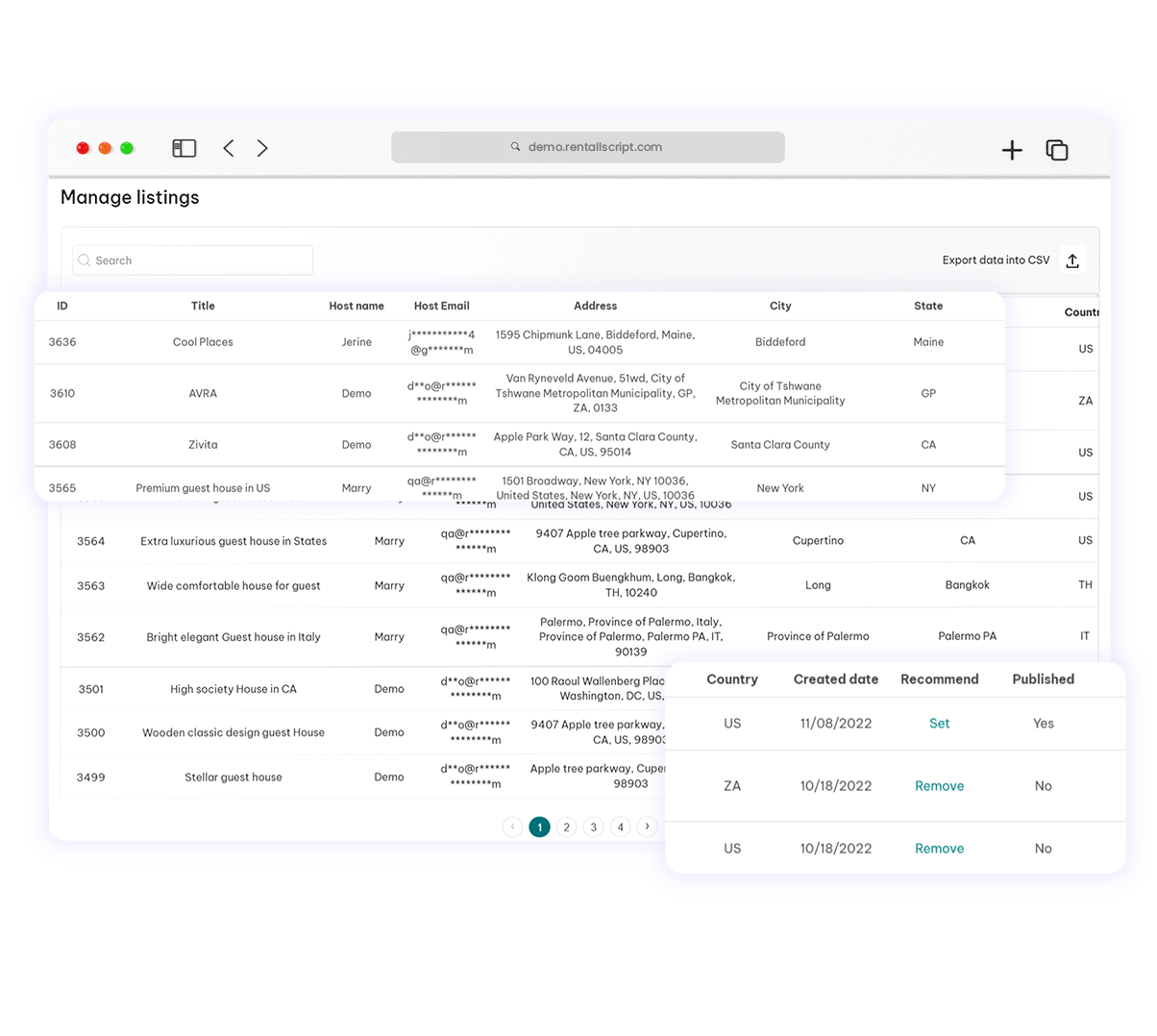Sort the table by the ID column header

(62, 306)
